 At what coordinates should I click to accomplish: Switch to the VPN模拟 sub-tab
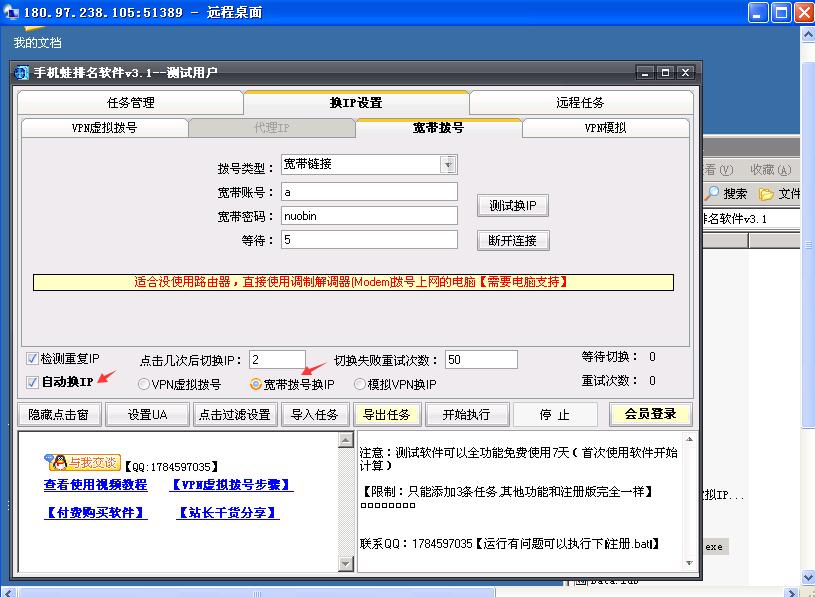[605, 128]
